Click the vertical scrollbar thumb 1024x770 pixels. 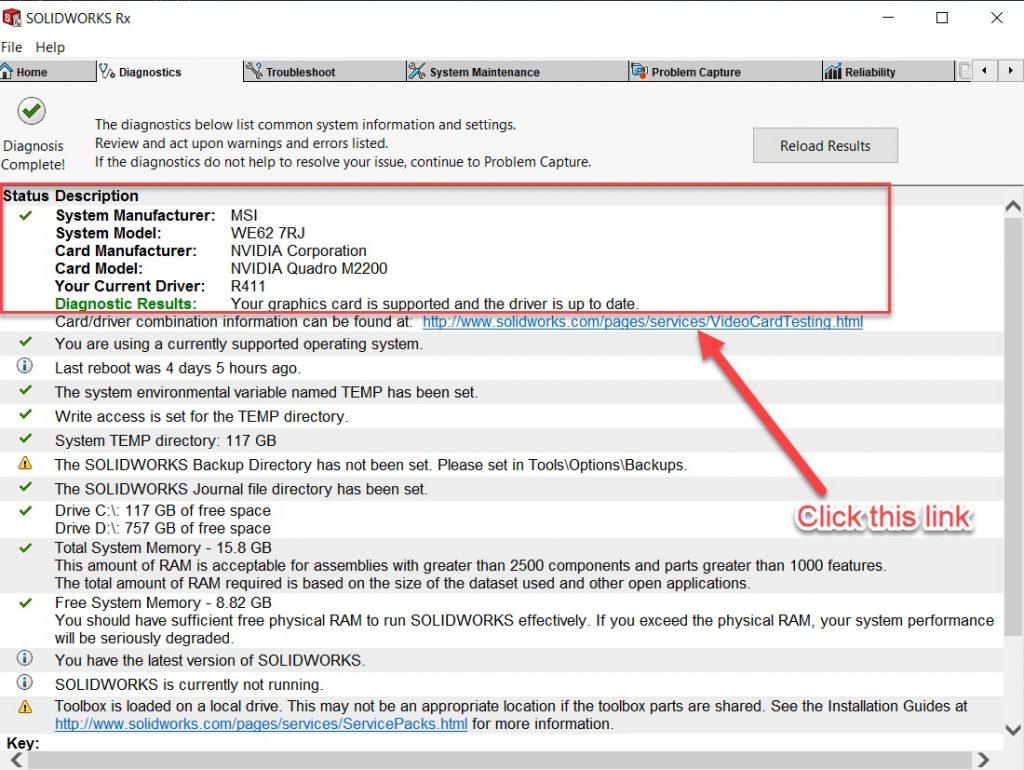coord(1013,426)
